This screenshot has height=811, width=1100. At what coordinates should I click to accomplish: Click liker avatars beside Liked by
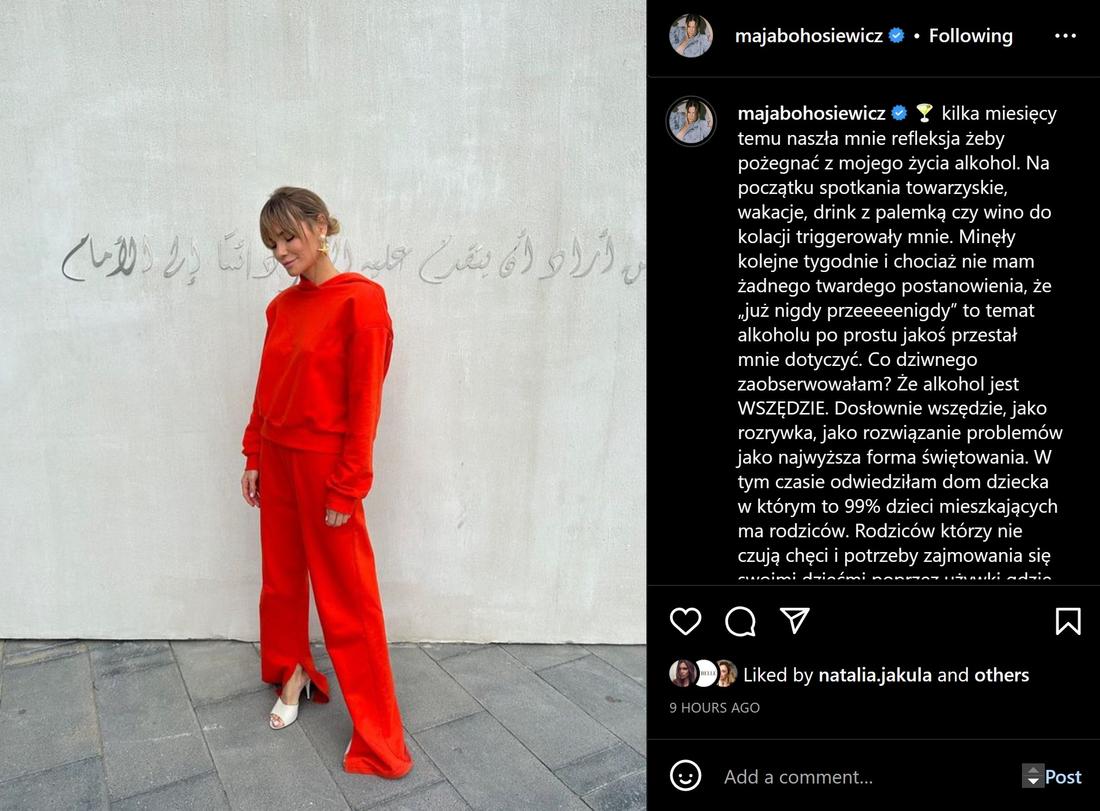[x=703, y=673]
